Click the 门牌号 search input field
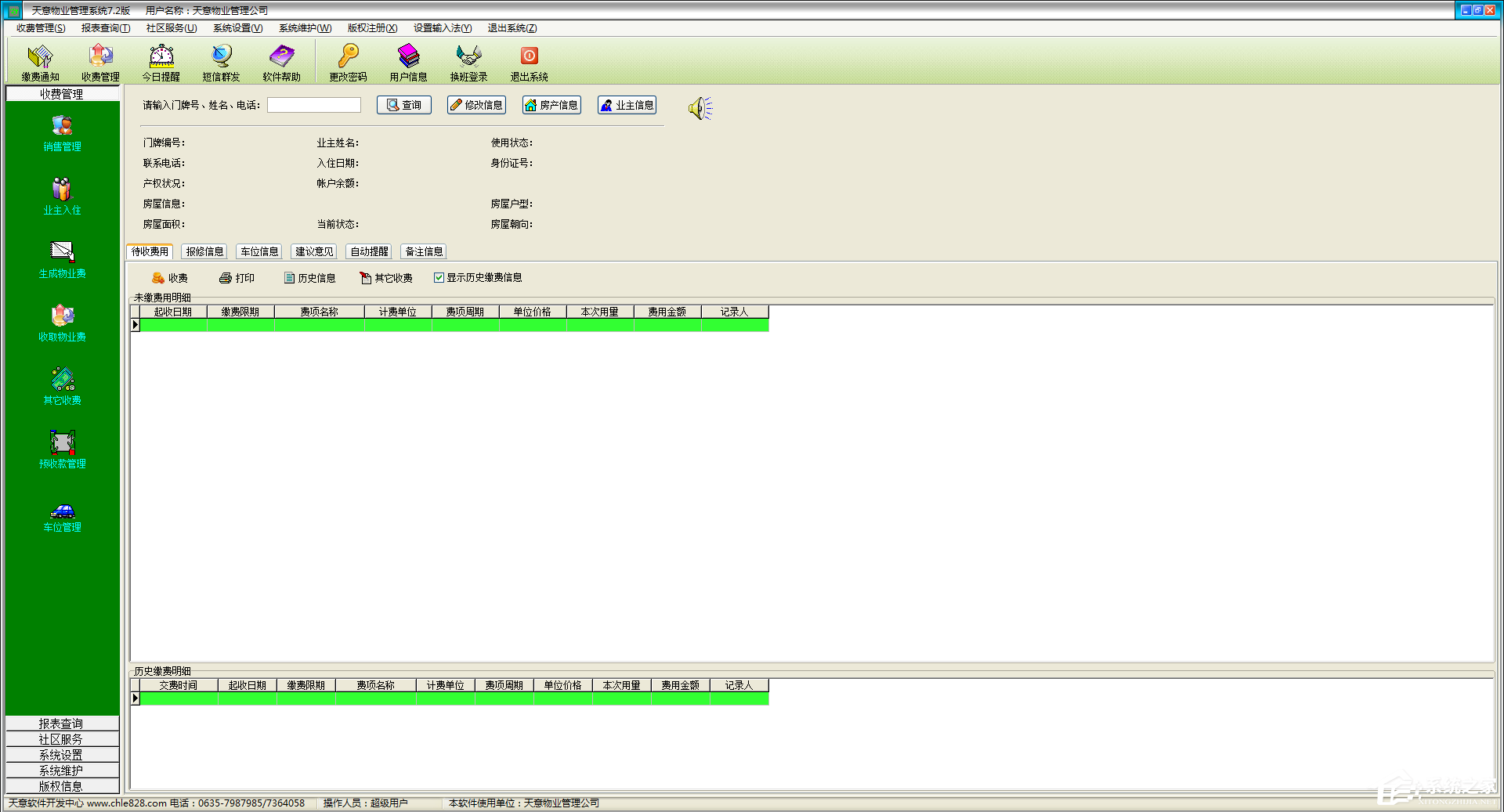Image resolution: width=1504 pixels, height=812 pixels. click(x=313, y=105)
